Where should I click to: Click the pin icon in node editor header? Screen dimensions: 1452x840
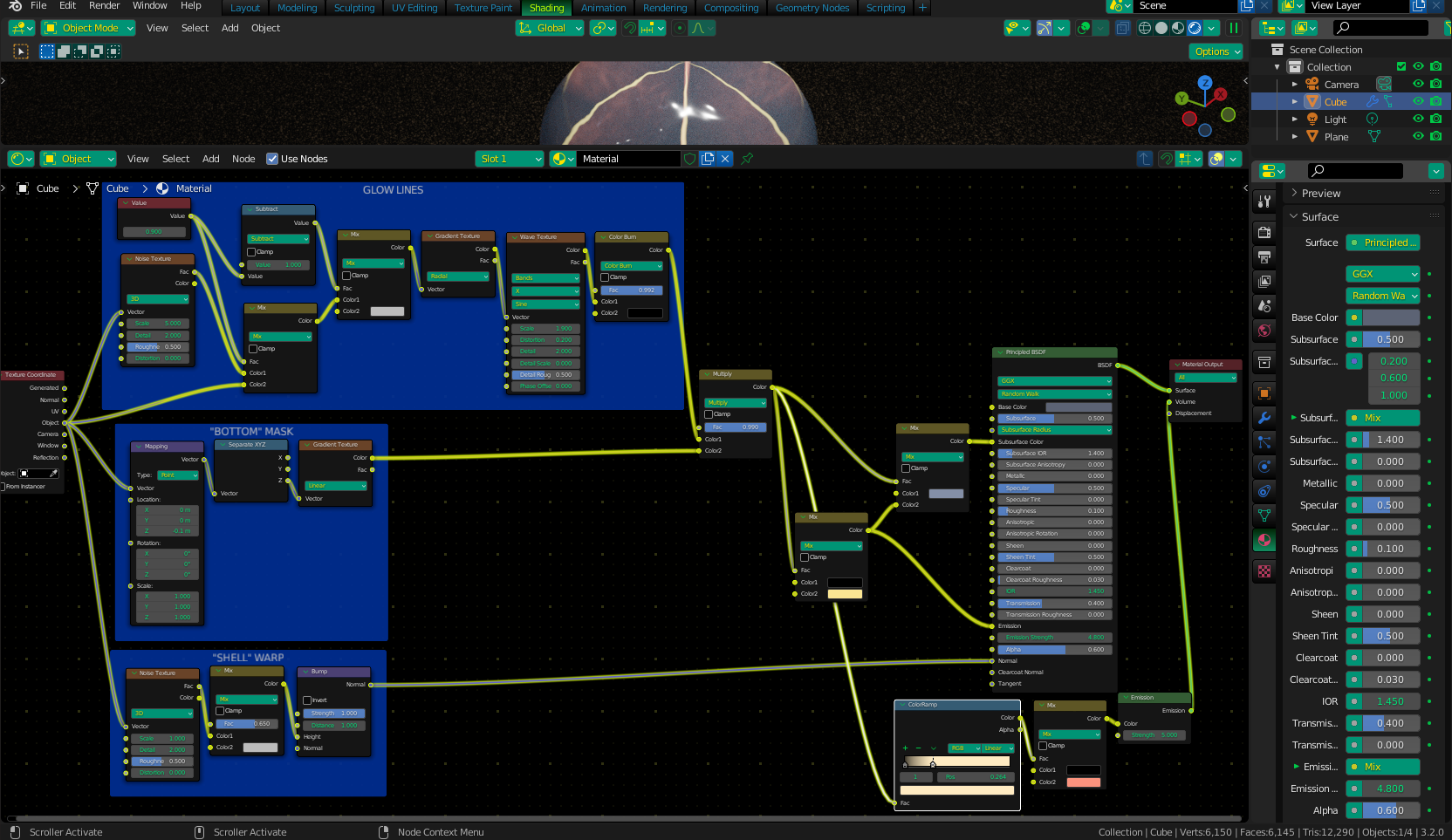(x=747, y=159)
